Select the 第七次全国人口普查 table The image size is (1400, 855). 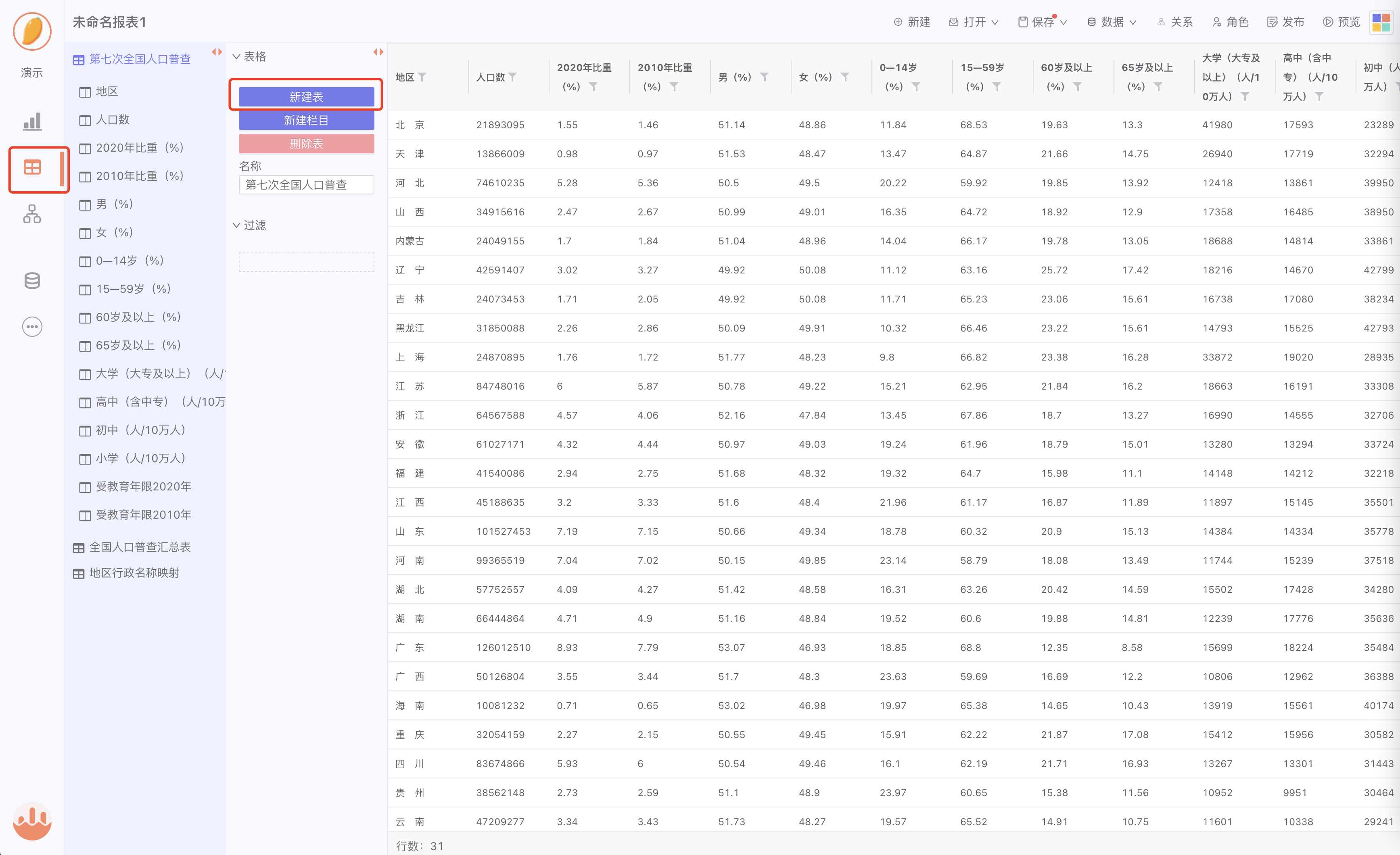click(132, 59)
